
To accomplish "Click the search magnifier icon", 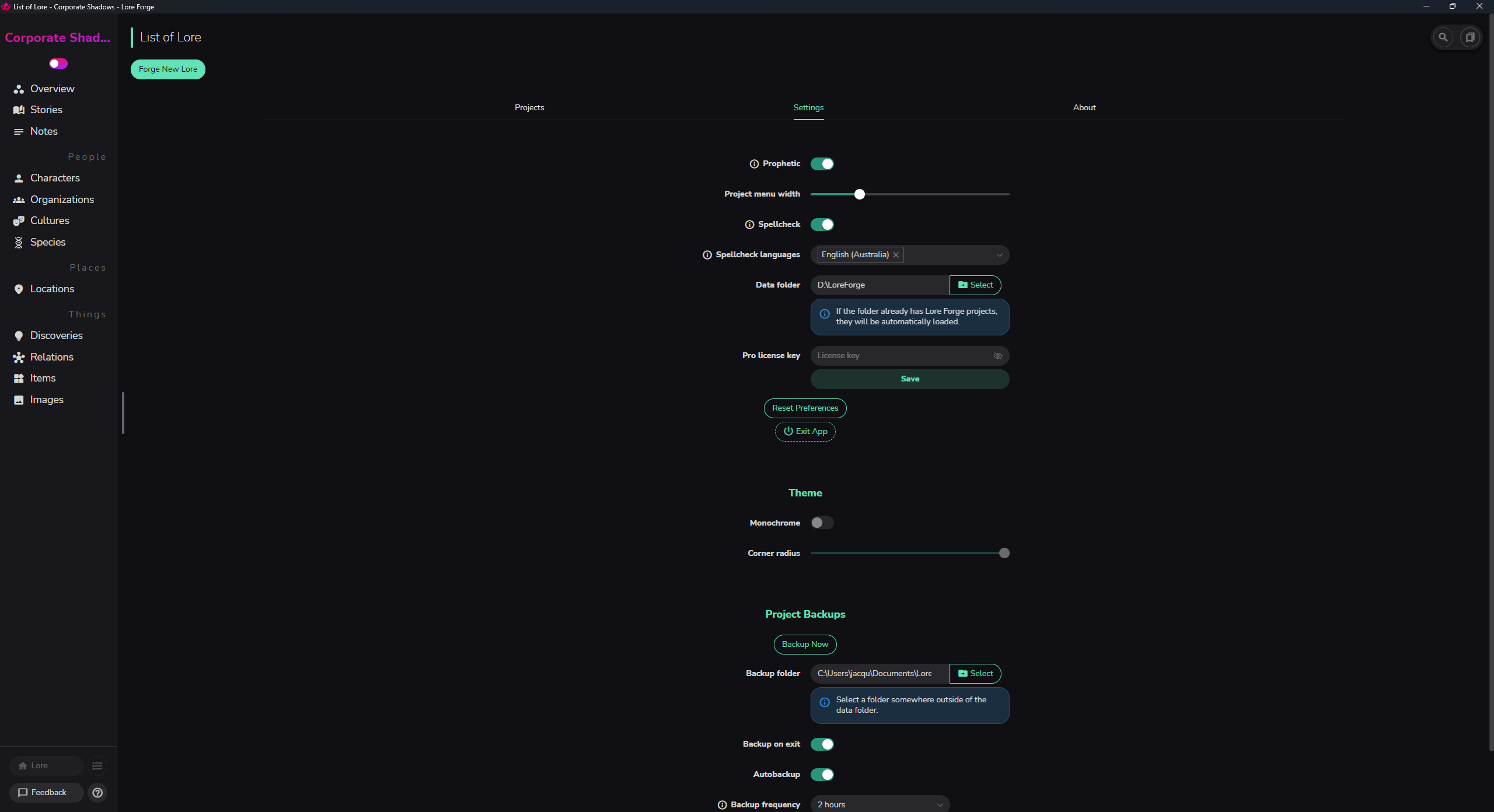I will point(1443,37).
